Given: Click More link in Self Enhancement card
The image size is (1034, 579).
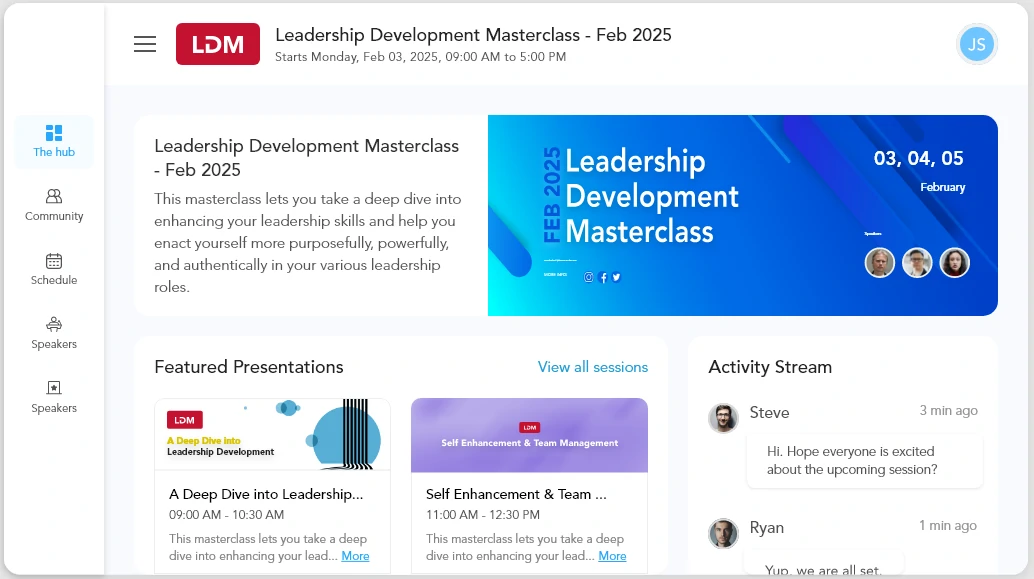Looking at the screenshot, I should [613, 556].
